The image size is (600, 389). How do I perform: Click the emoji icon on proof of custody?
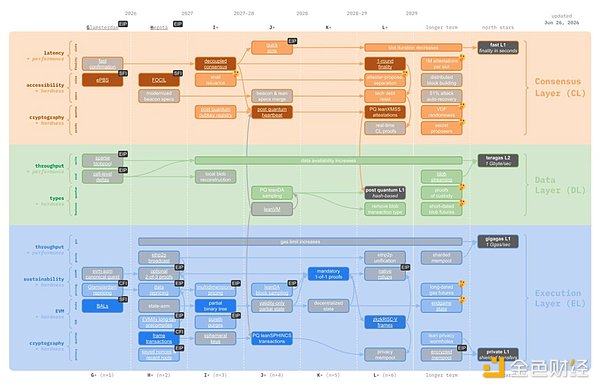point(462,187)
